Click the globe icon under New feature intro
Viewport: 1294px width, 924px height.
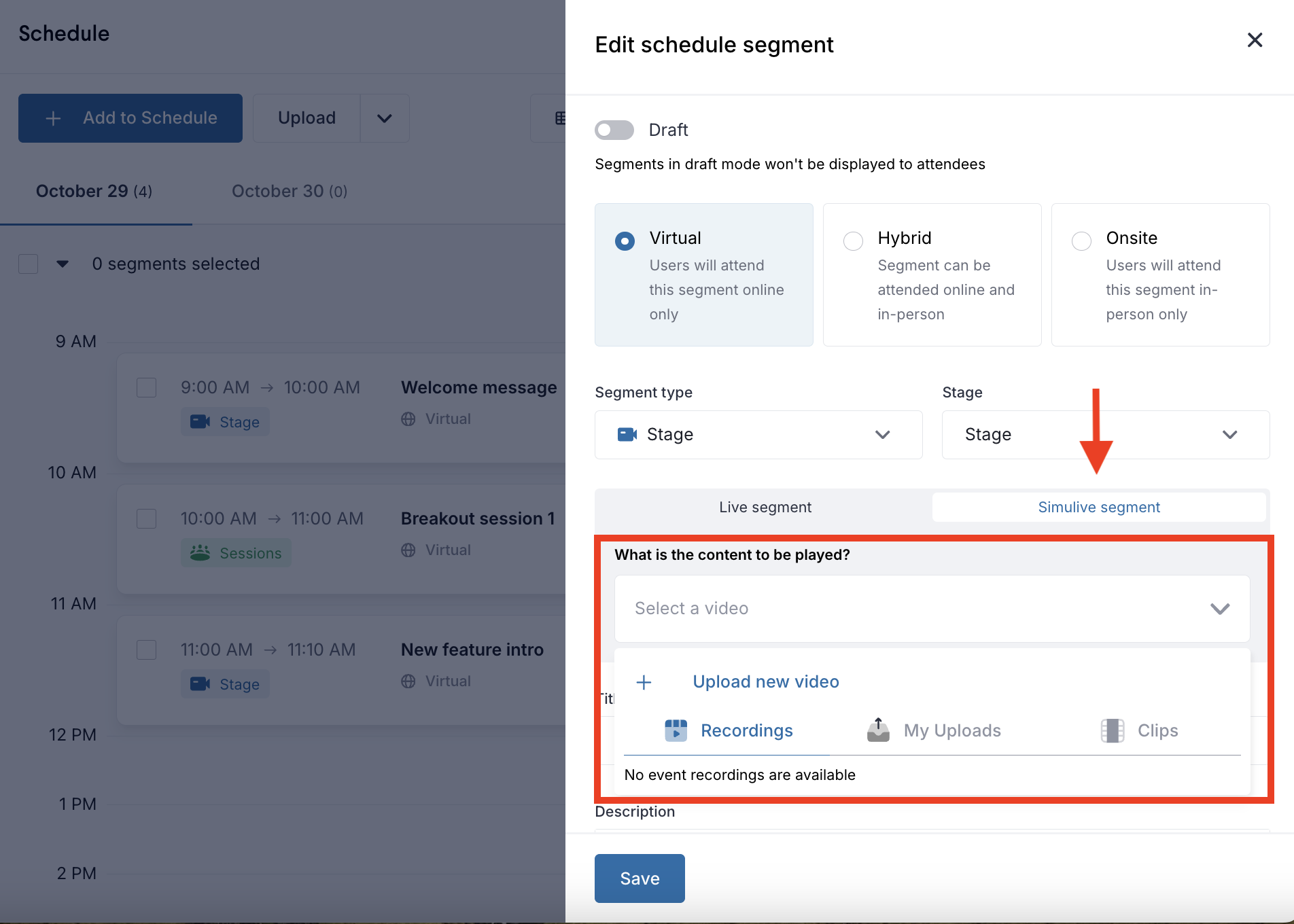point(408,681)
